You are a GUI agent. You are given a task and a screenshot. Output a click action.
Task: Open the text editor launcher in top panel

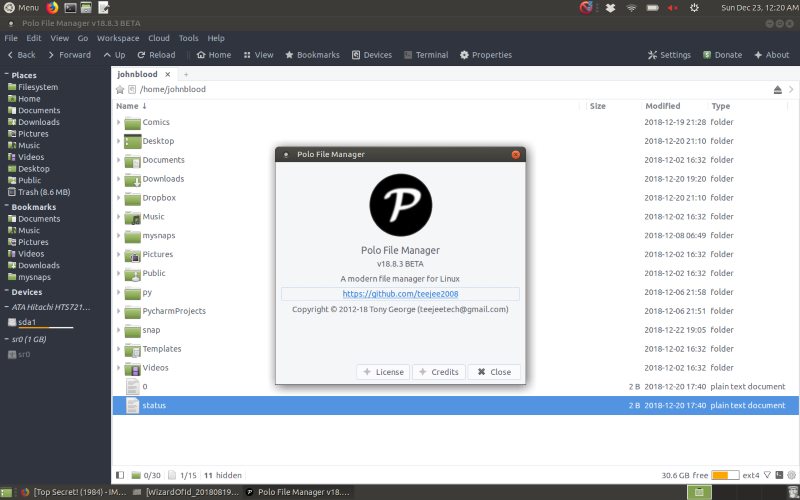(104, 8)
